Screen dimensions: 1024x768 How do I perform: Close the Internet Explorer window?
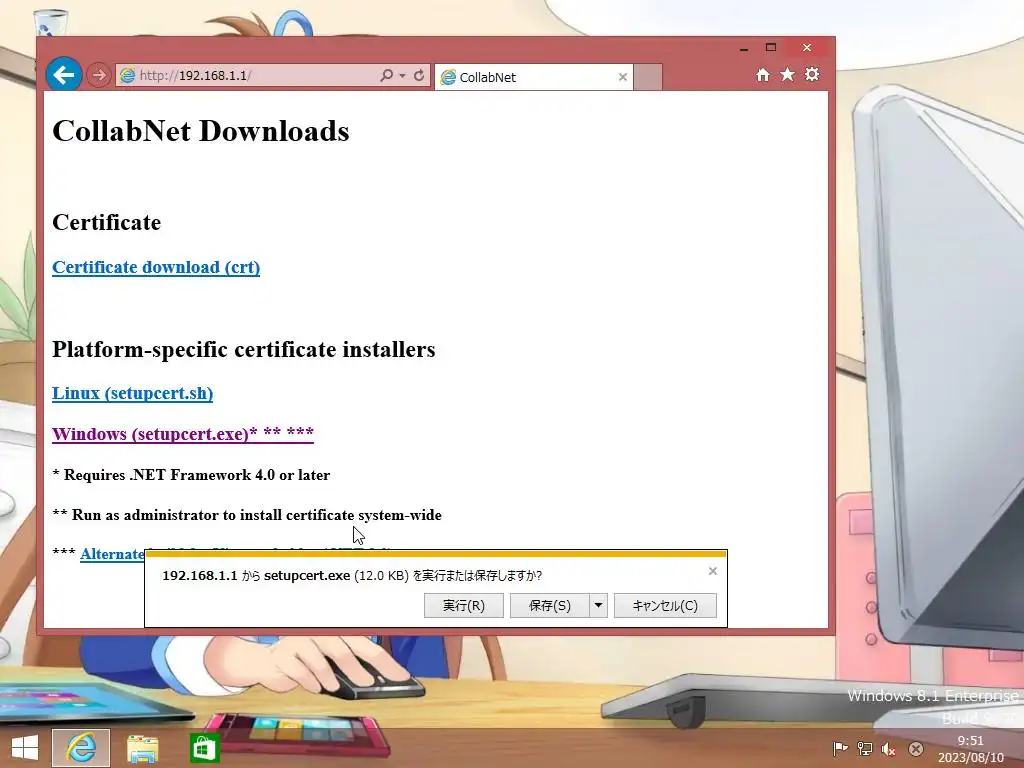[x=807, y=48]
